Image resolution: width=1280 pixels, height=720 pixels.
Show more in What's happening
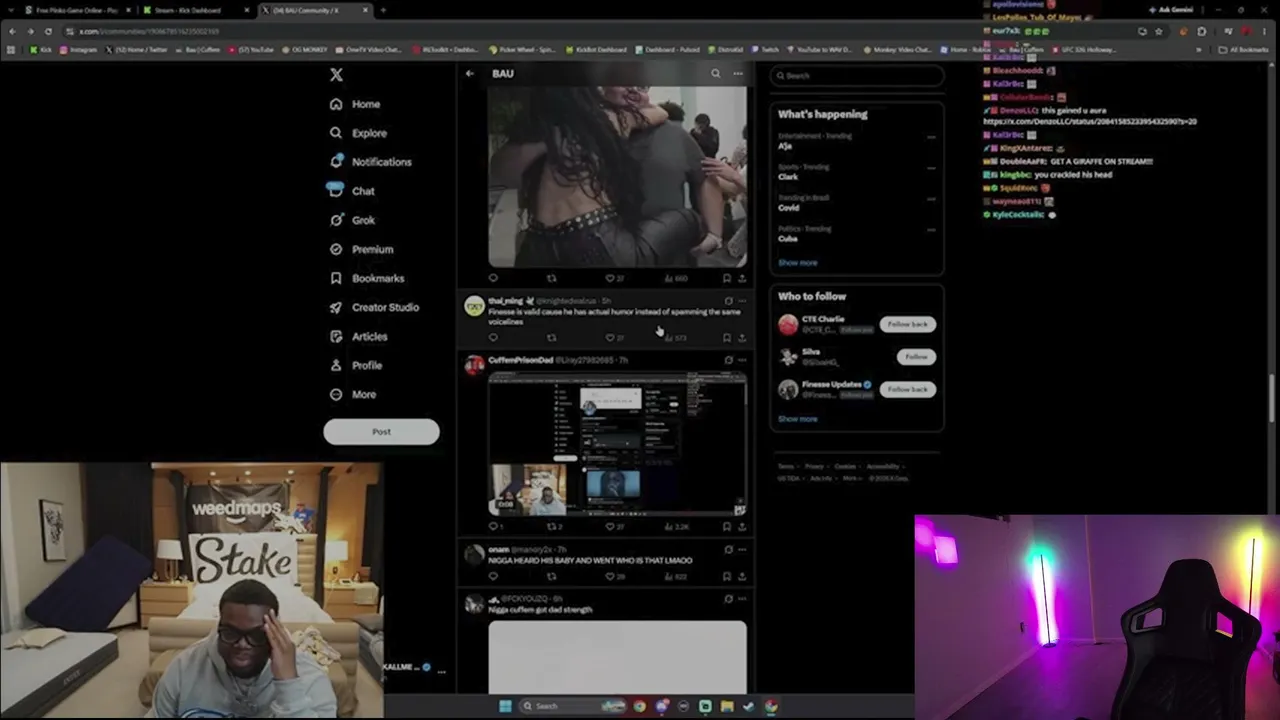[x=797, y=262]
